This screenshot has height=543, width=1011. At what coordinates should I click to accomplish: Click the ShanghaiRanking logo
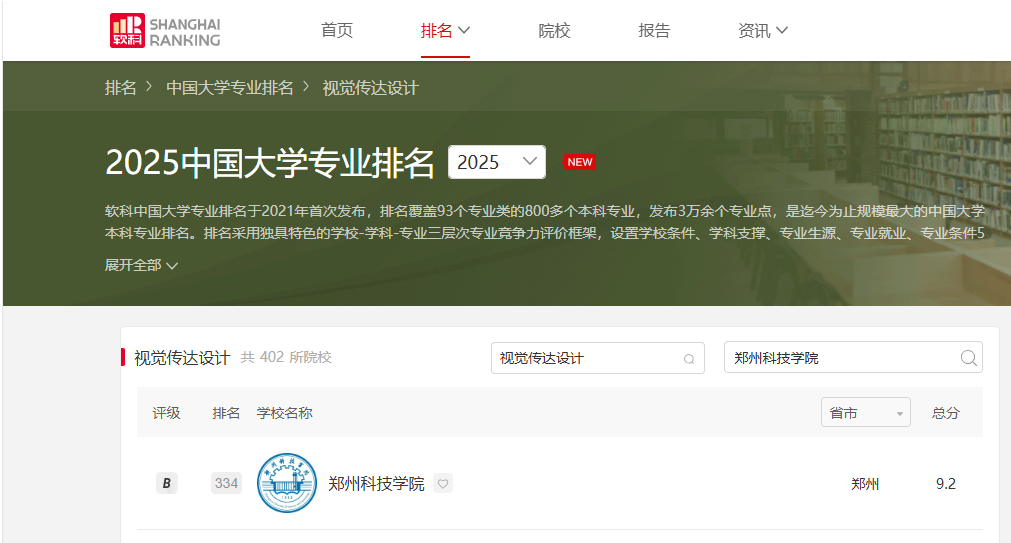tap(165, 30)
